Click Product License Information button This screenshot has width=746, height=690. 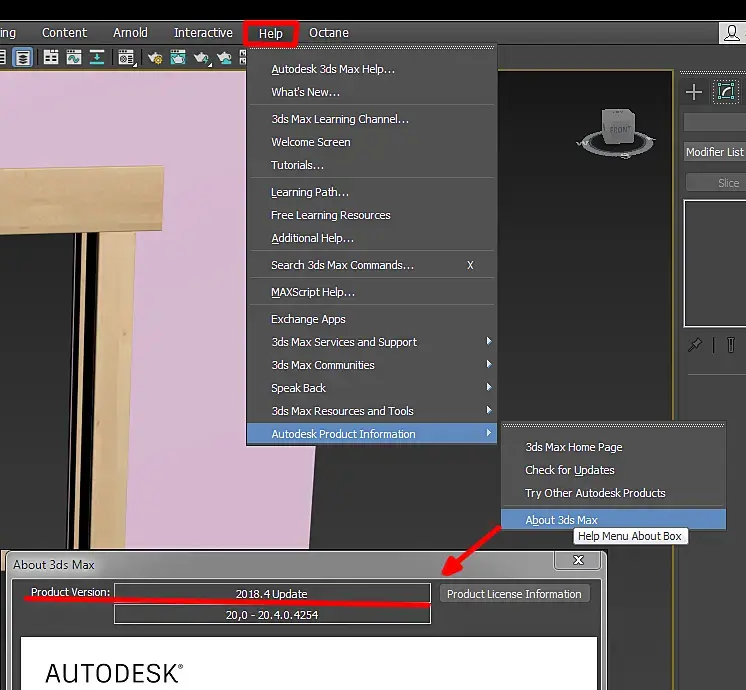click(514, 594)
